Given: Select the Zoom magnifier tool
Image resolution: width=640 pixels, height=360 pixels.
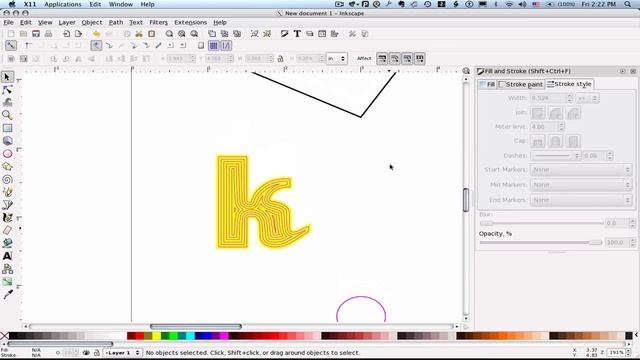Looking at the screenshot, I should (x=7, y=115).
